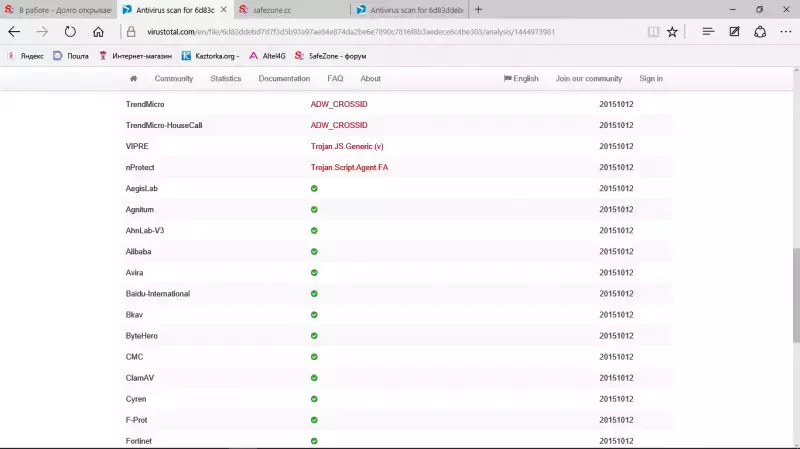Open the browser home page
800x449 pixels.
point(98,32)
